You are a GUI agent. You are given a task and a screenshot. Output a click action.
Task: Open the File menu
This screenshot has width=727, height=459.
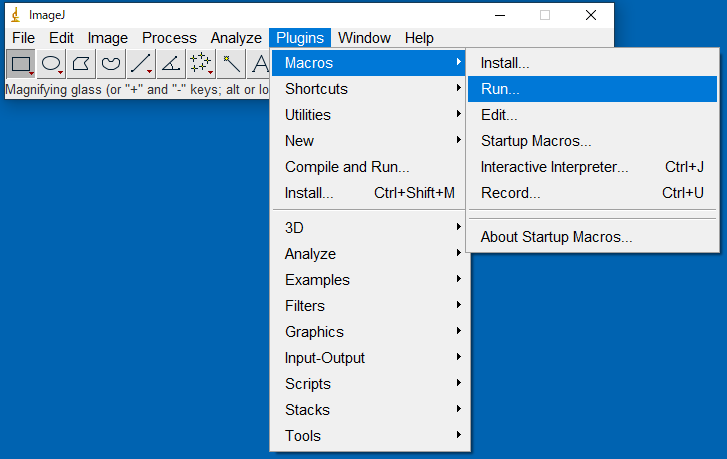[x=23, y=38]
